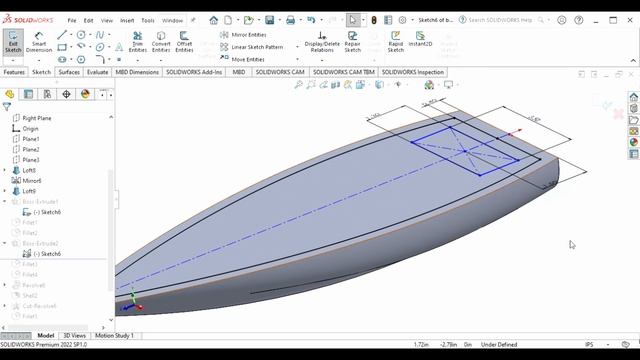This screenshot has height=360, width=640.
Task: Select the Polygon sketch tool
Action: tap(81, 60)
